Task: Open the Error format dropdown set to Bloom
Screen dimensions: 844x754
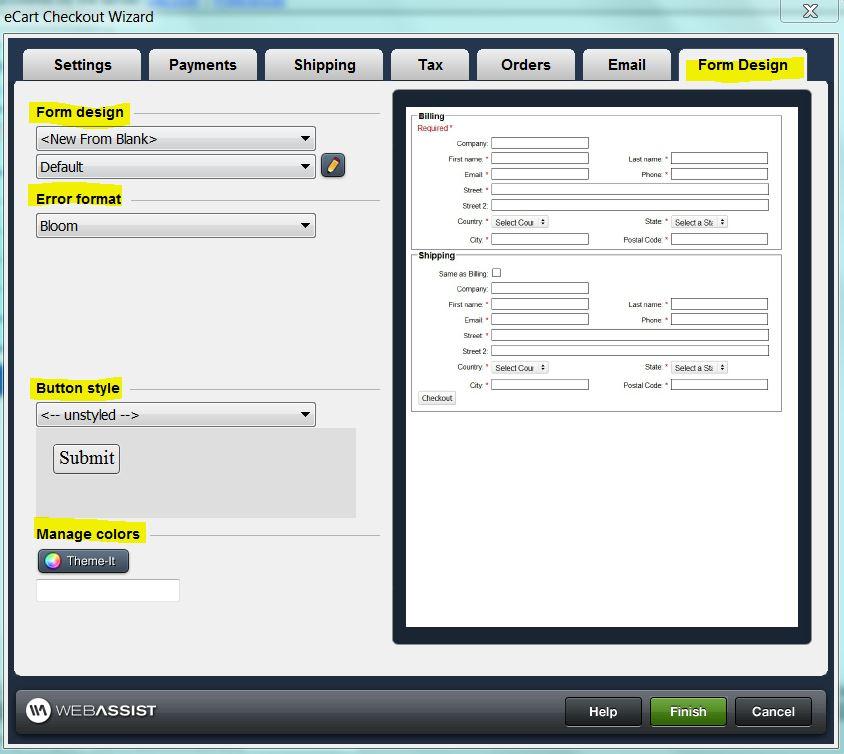Action: (175, 225)
